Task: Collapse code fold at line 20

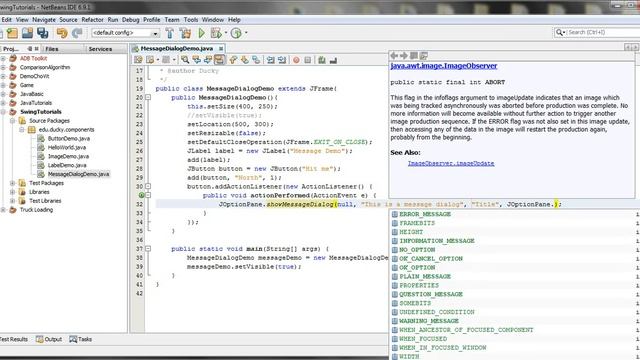Action: (148, 98)
